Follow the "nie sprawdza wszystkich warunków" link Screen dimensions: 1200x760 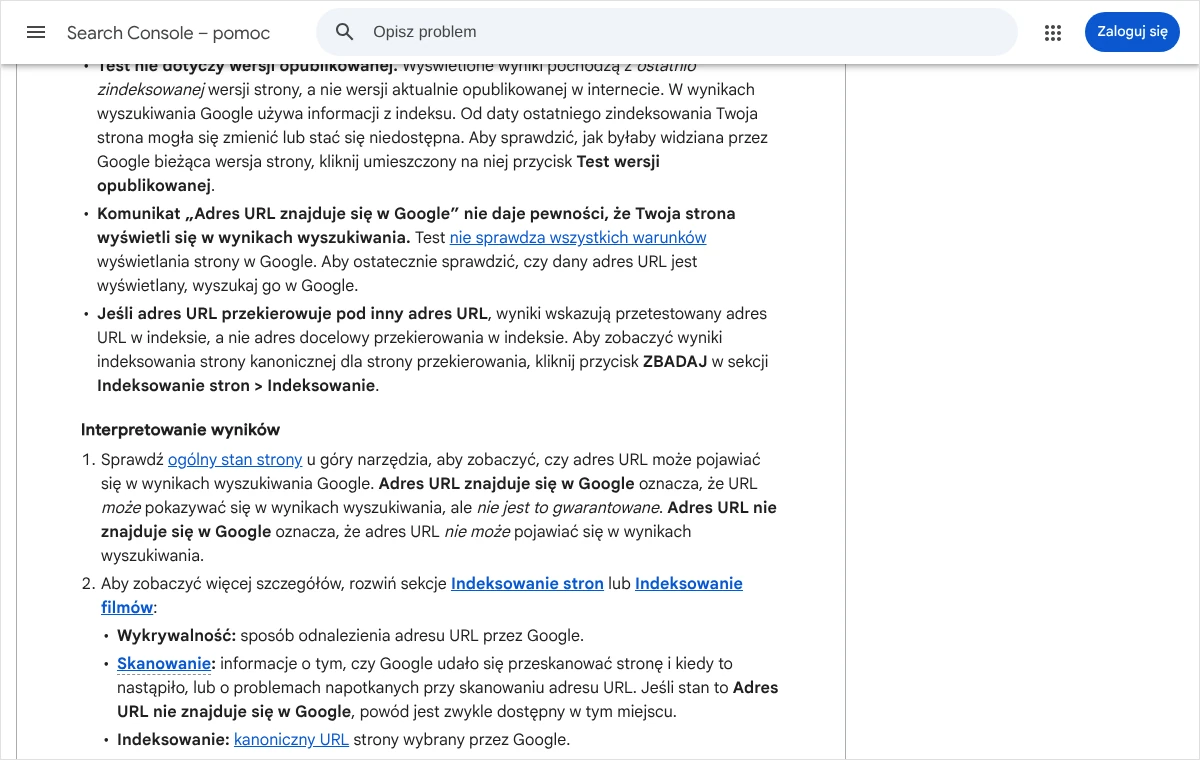[578, 238]
